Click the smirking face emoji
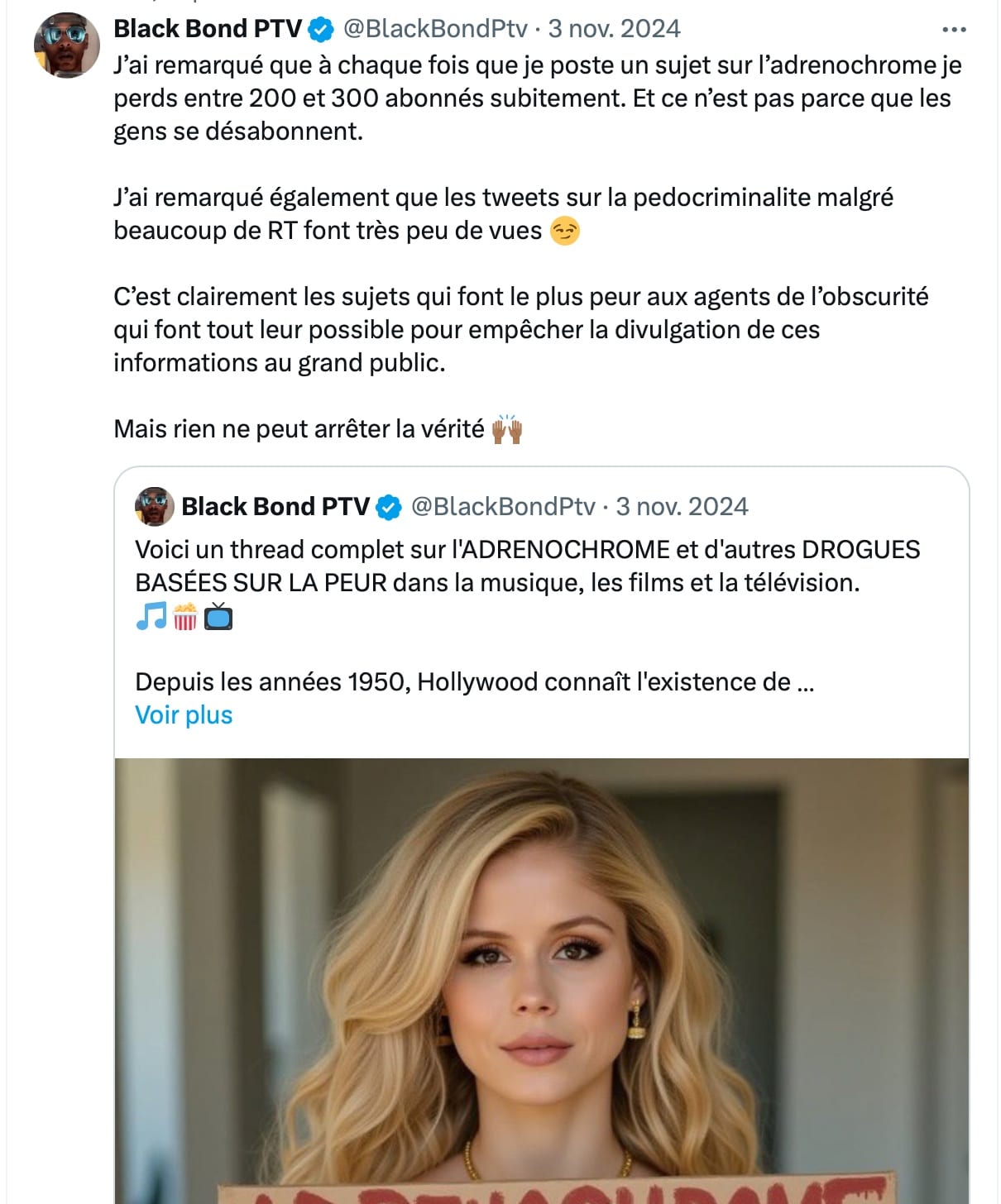The width and height of the screenshot is (1001, 1204). pos(565,231)
